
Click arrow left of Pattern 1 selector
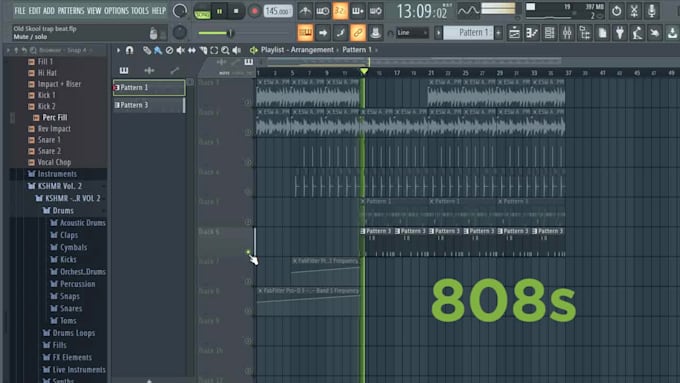(x=438, y=33)
